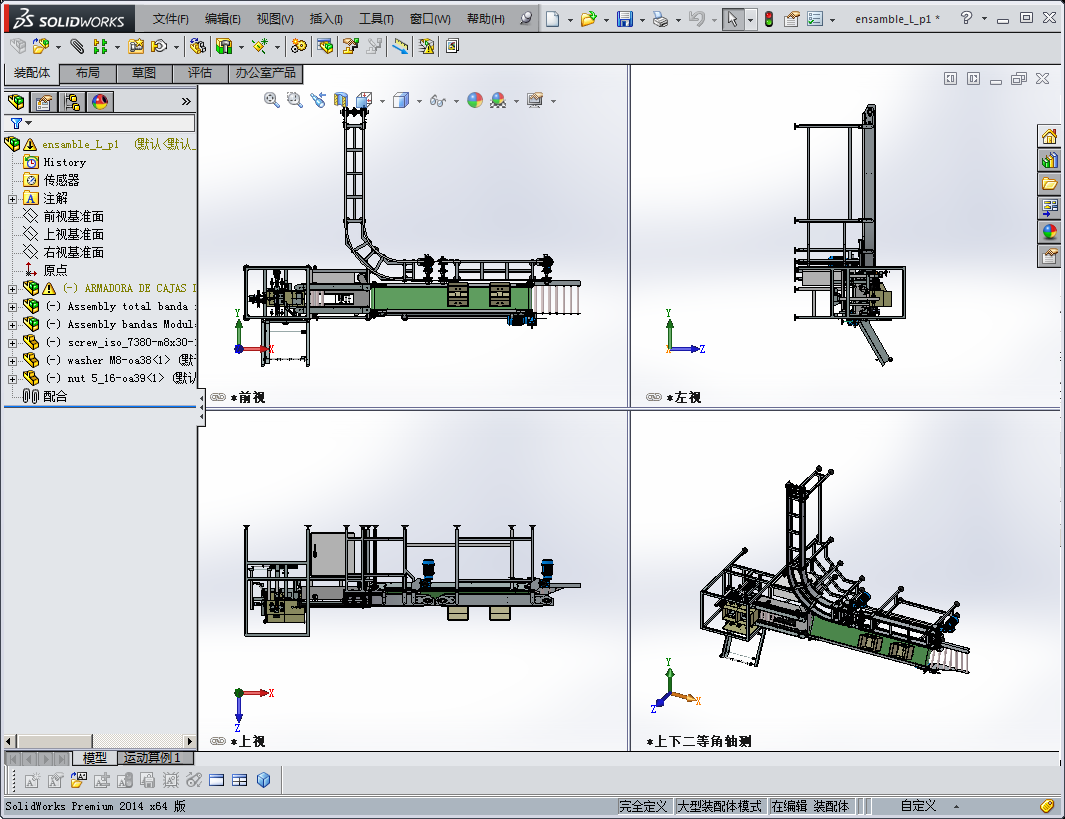Expand the FeatureManager tabs chevron

pos(185,102)
